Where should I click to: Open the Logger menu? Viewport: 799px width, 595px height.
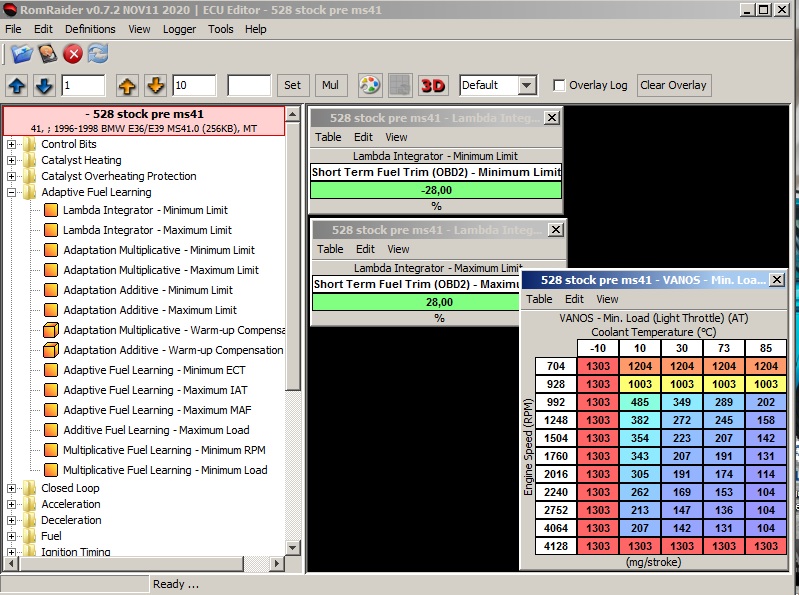pos(179,29)
